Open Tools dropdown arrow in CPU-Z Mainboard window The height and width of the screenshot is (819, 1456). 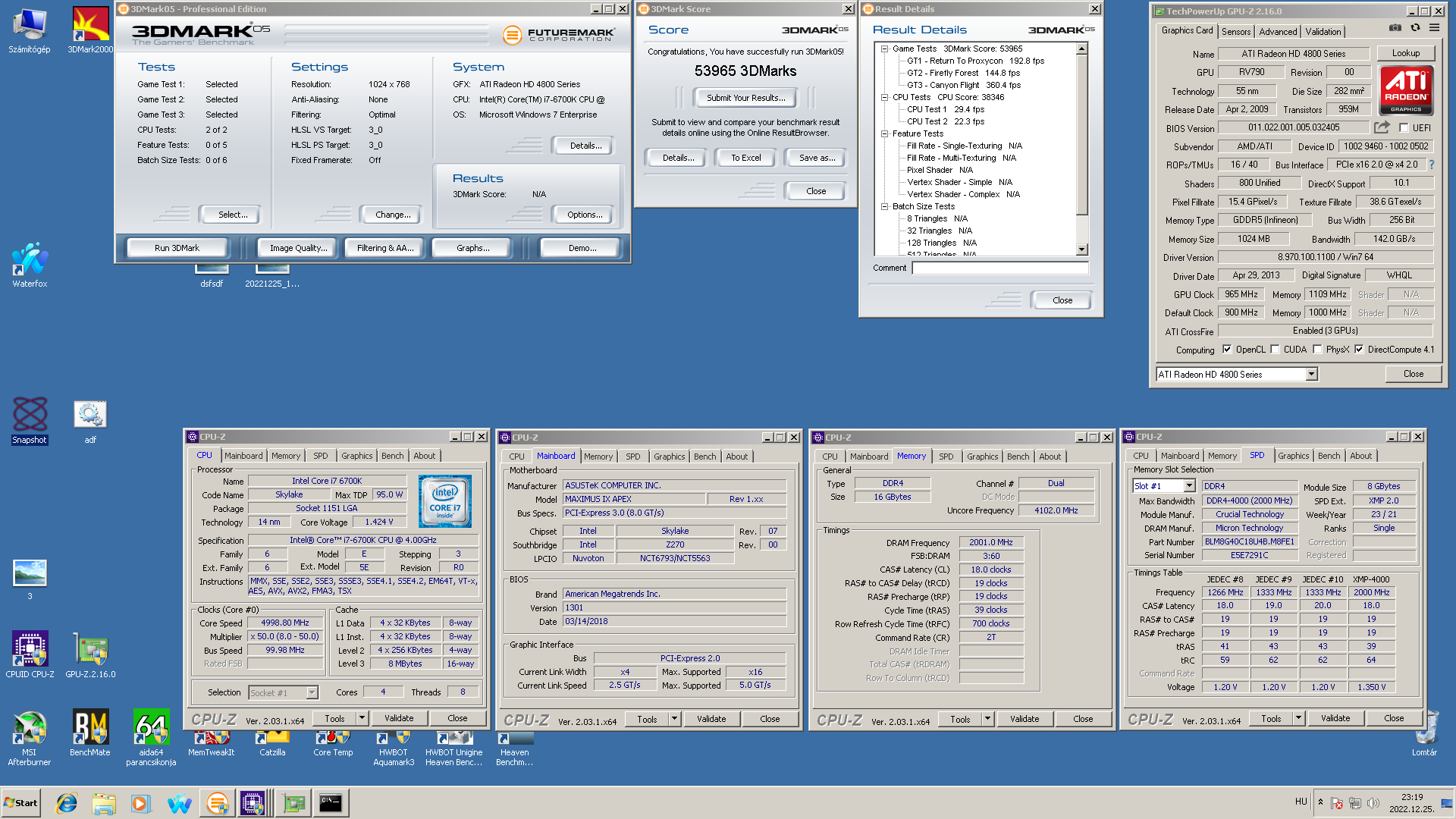[x=674, y=719]
